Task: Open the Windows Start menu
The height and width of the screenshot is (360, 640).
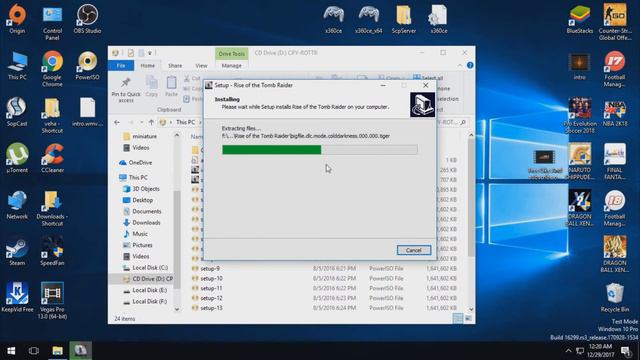Action: coord(11,351)
